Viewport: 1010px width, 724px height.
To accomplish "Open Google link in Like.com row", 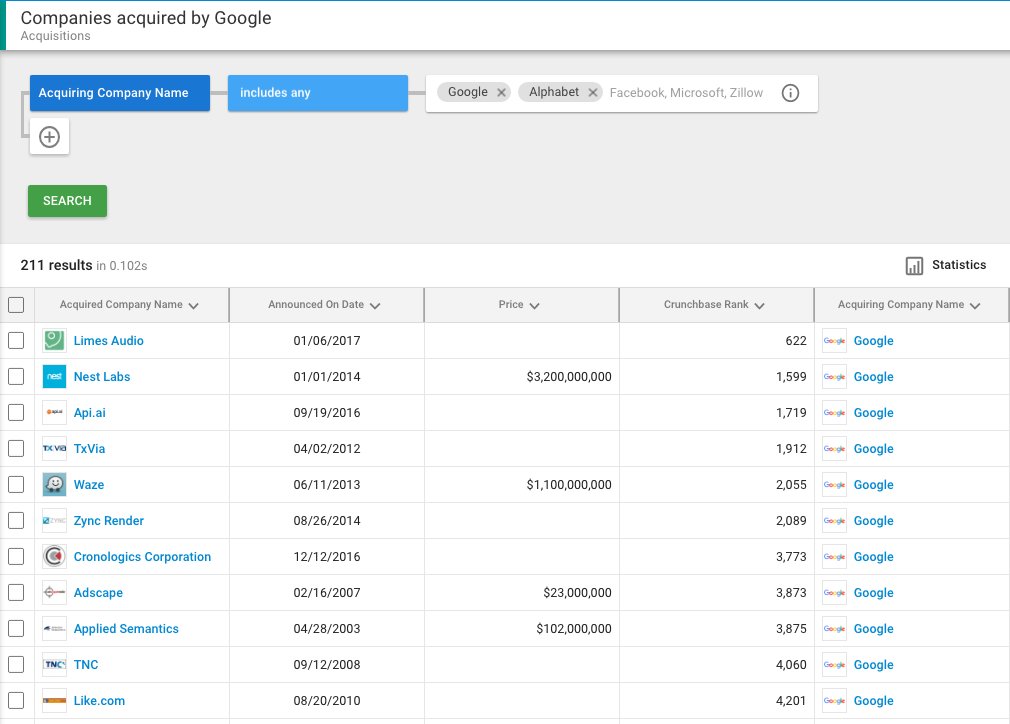I will coord(873,701).
